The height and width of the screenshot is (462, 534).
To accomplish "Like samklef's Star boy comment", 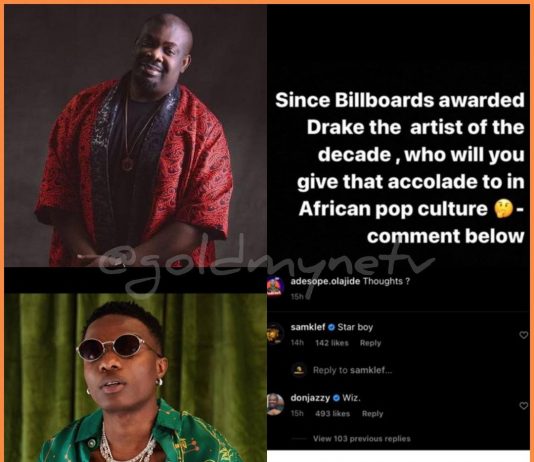I will click(523, 335).
